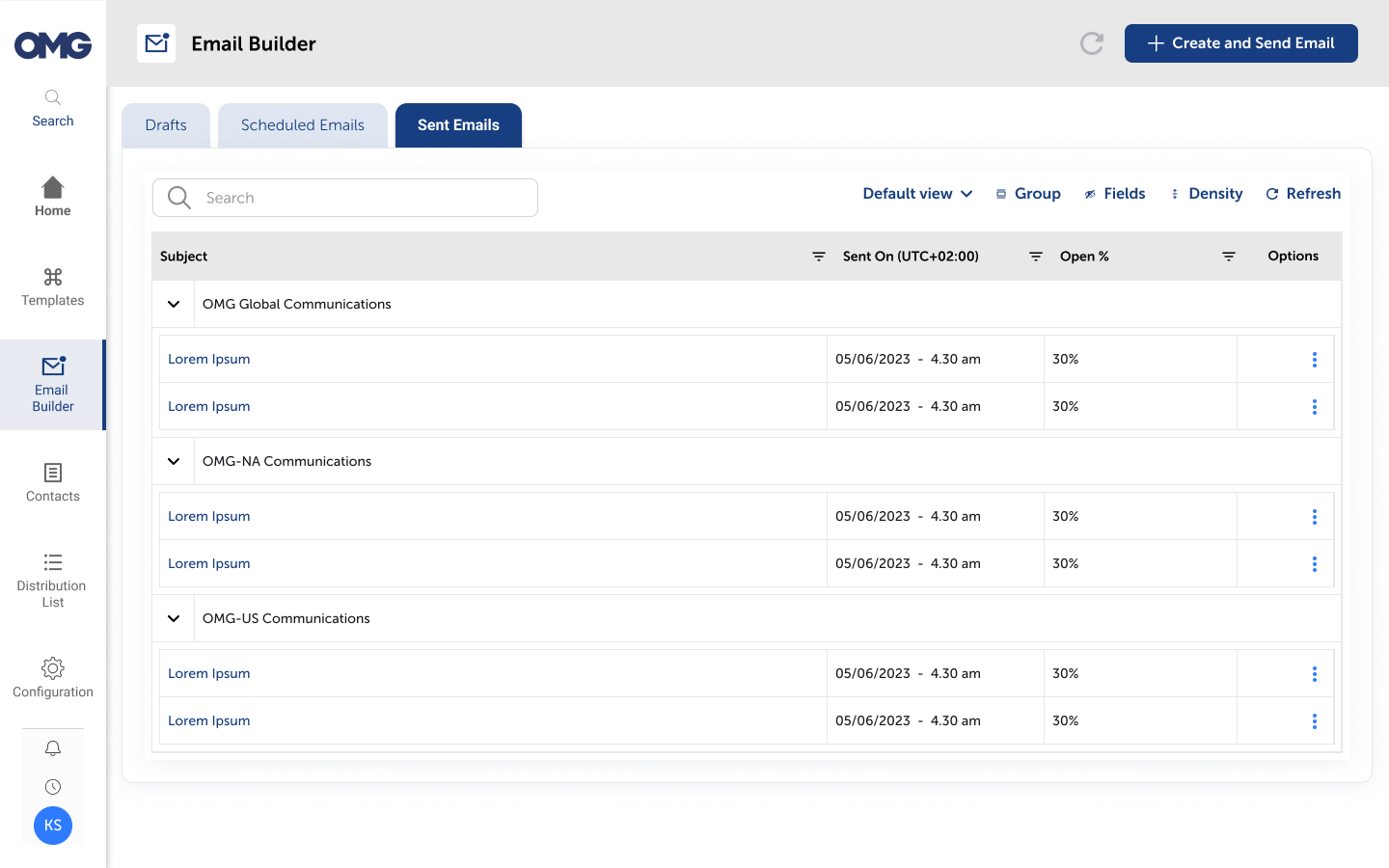
Task: Open Distribution List in the sidebar
Action: 53,580
